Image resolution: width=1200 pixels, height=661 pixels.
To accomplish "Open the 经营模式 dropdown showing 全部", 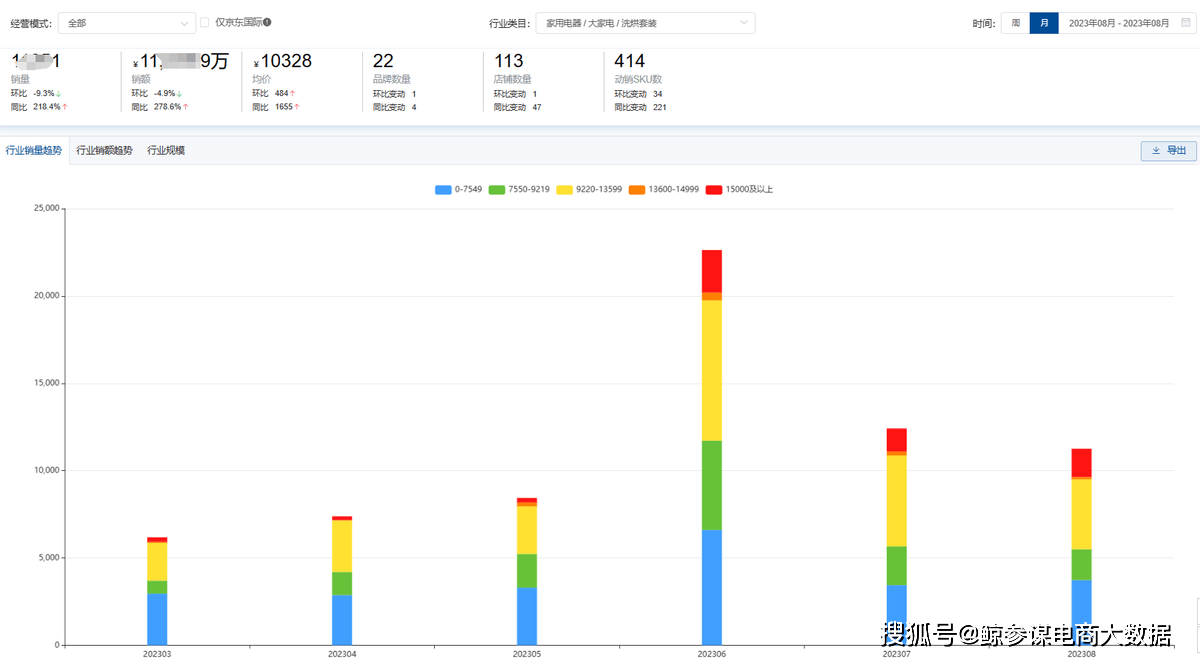I will coord(127,23).
